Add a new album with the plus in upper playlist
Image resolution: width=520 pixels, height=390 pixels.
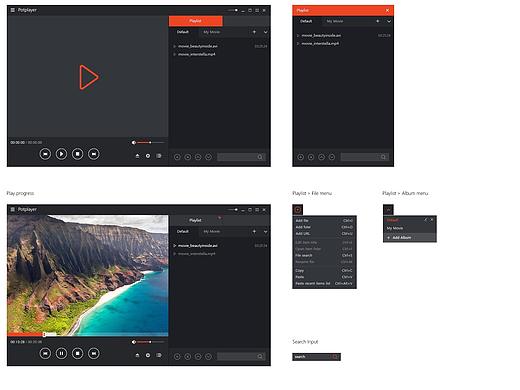254,32
